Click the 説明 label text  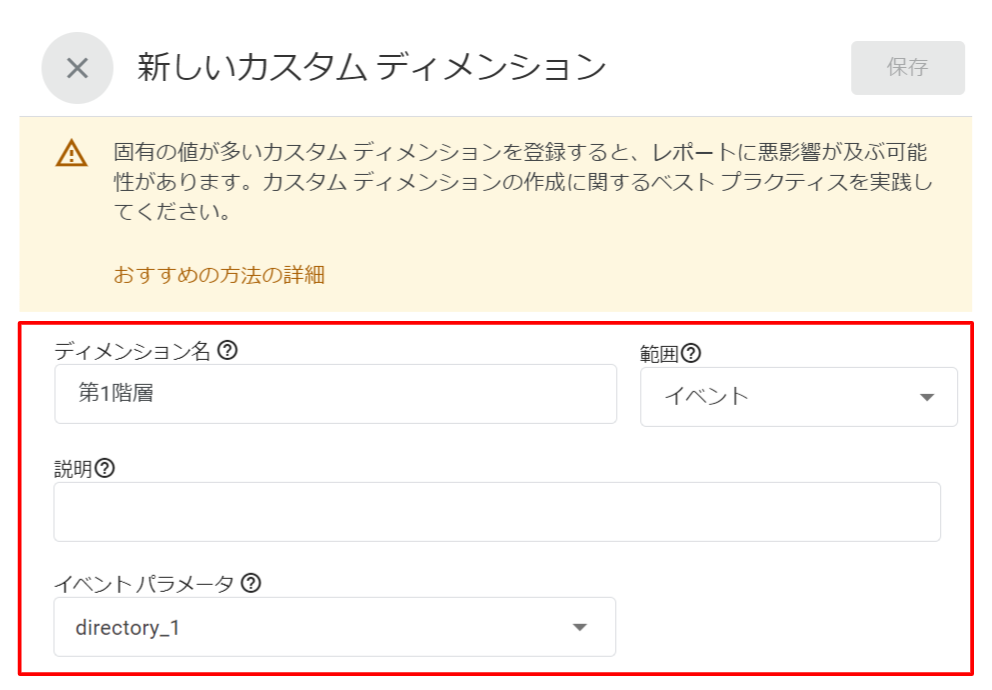pos(73,469)
